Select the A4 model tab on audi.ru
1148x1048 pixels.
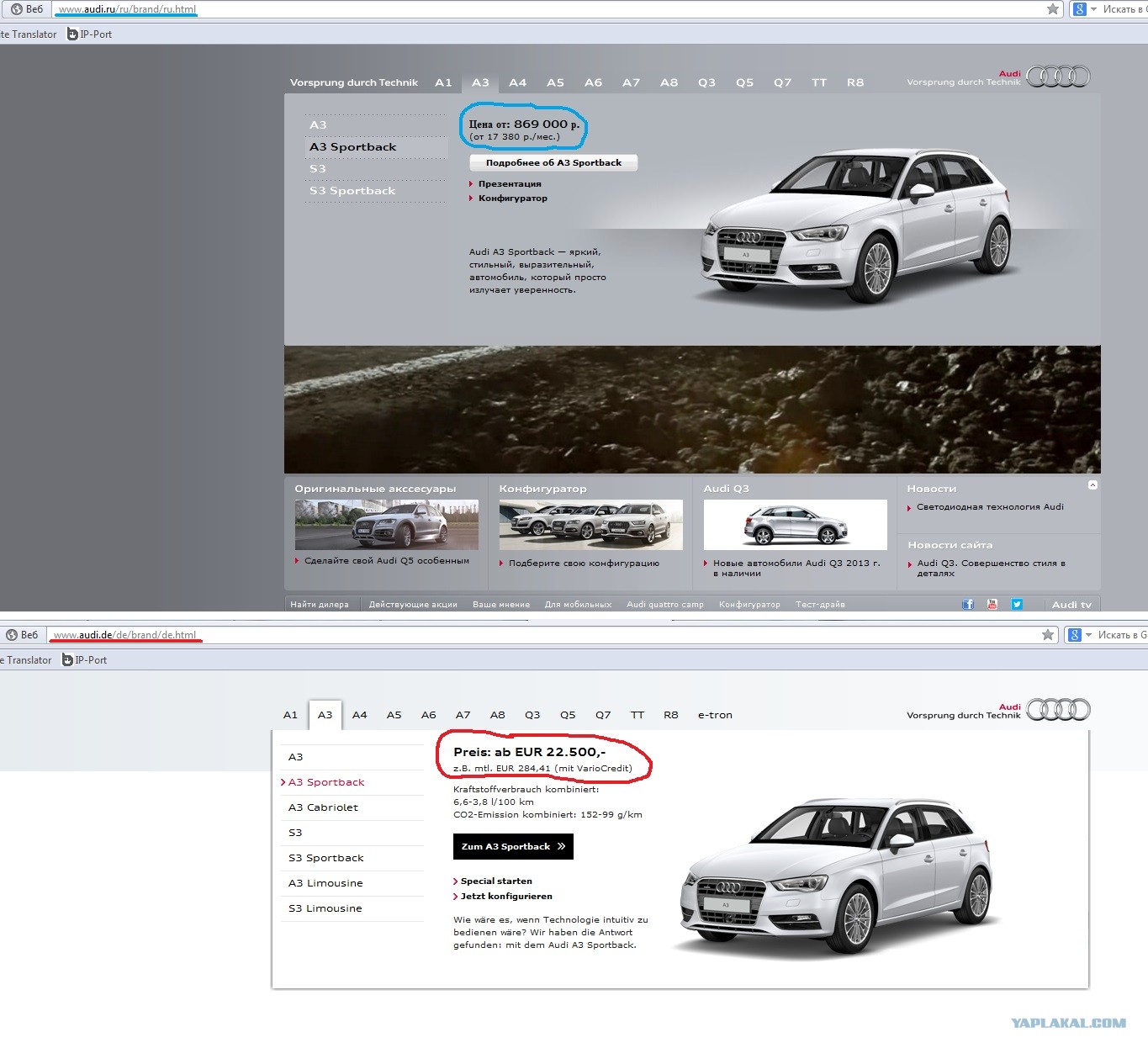(518, 82)
